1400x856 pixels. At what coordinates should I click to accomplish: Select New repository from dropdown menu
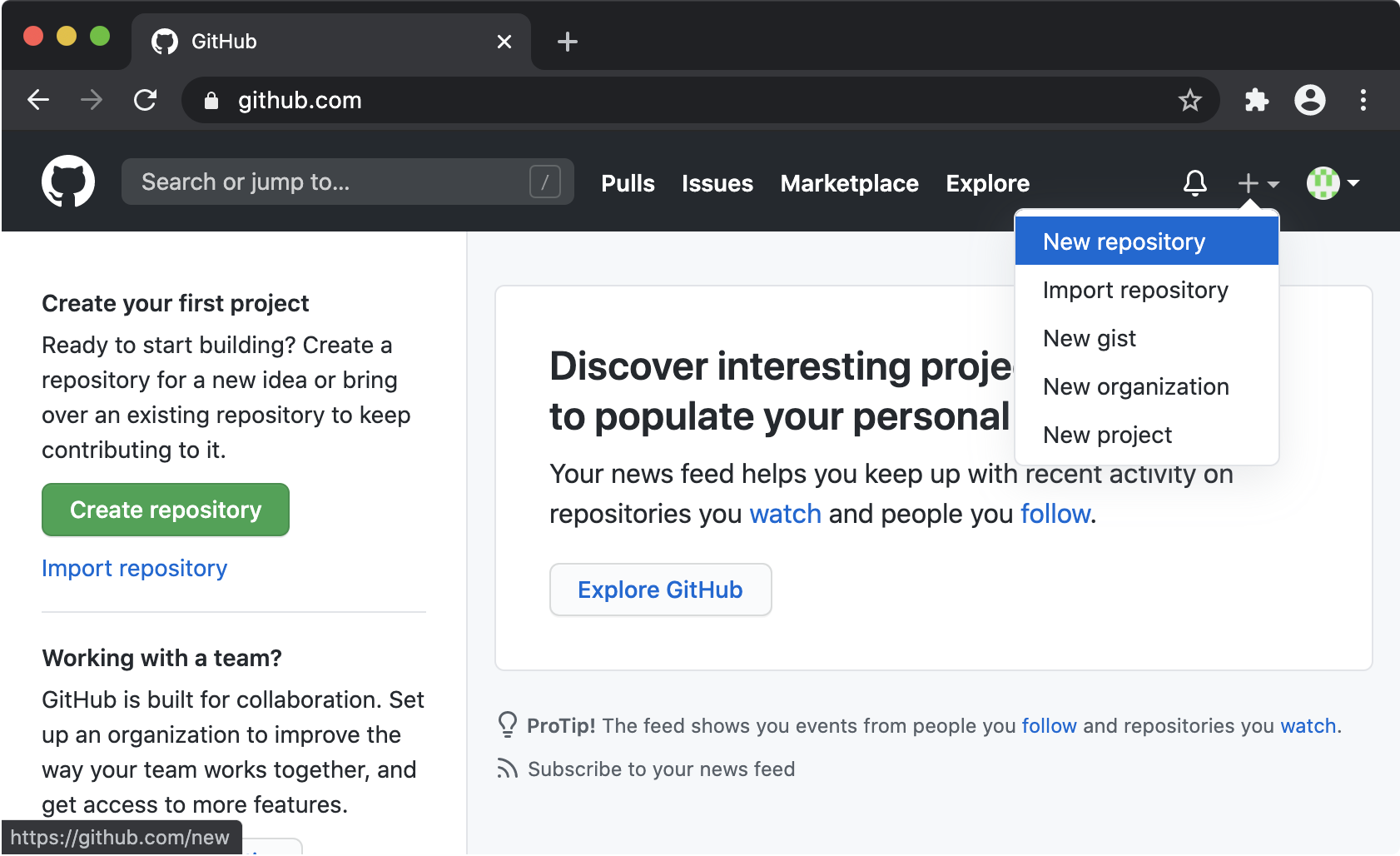coord(1147,241)
